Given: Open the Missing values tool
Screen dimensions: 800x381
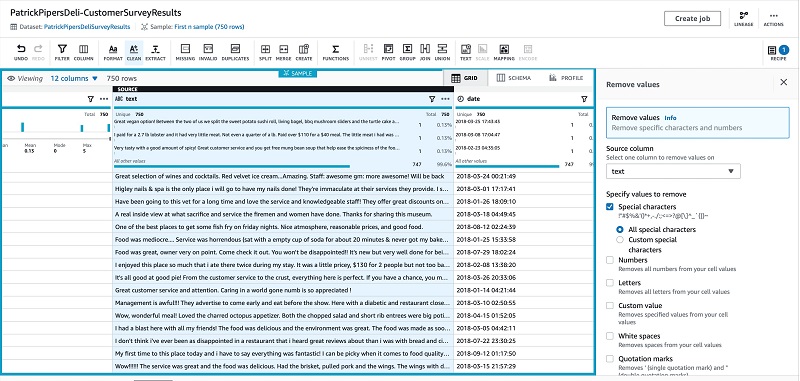Looking at the screenshot, I should coord(185,52).
